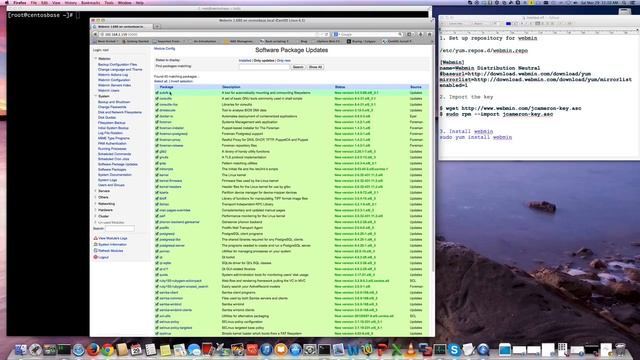
Task: Open the Edit menu in menu bar
Action: (x=44, y=2)
